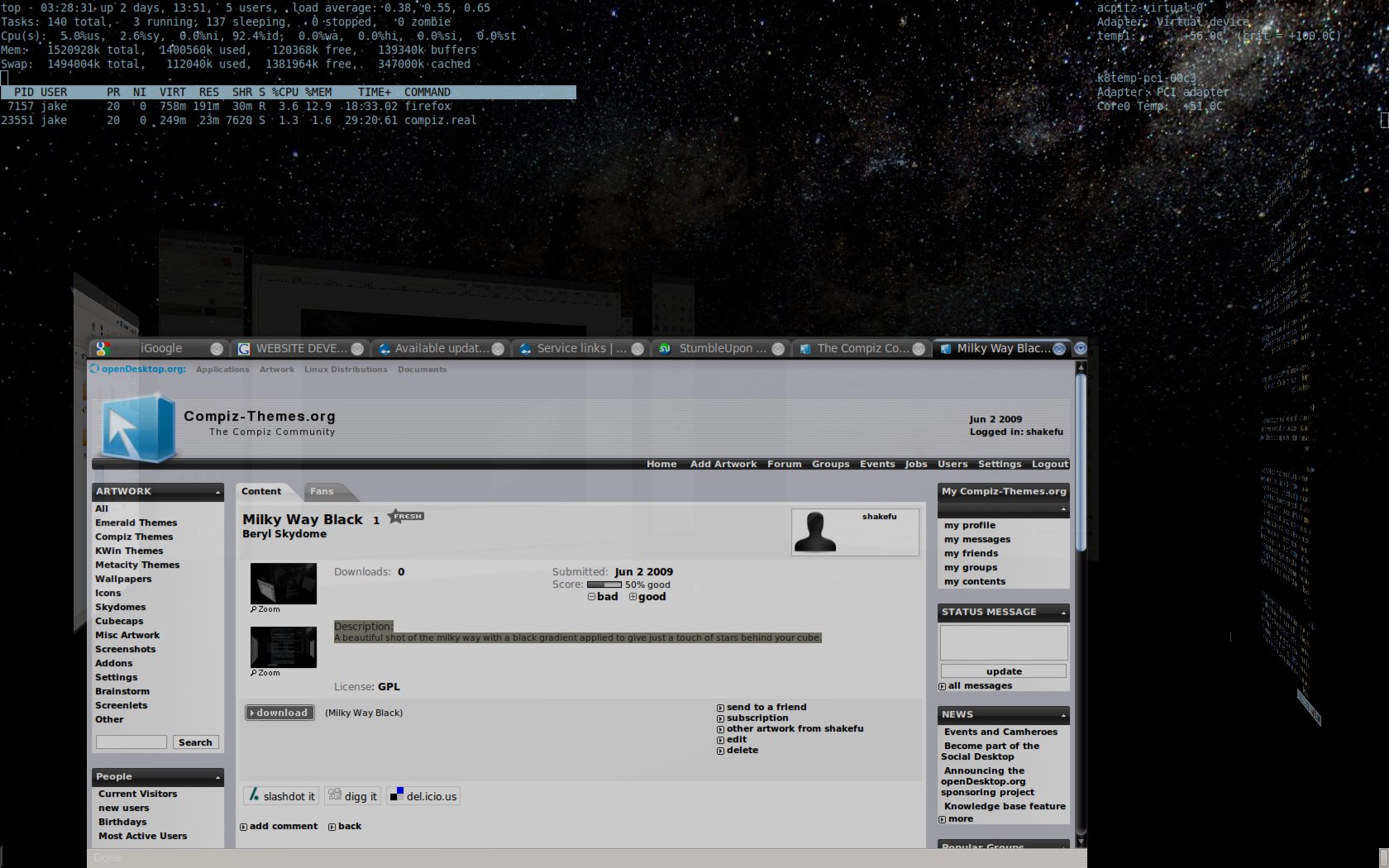Click Zoom under first screenshot thumbnail

pyautogui.click(x=265, y=609)
